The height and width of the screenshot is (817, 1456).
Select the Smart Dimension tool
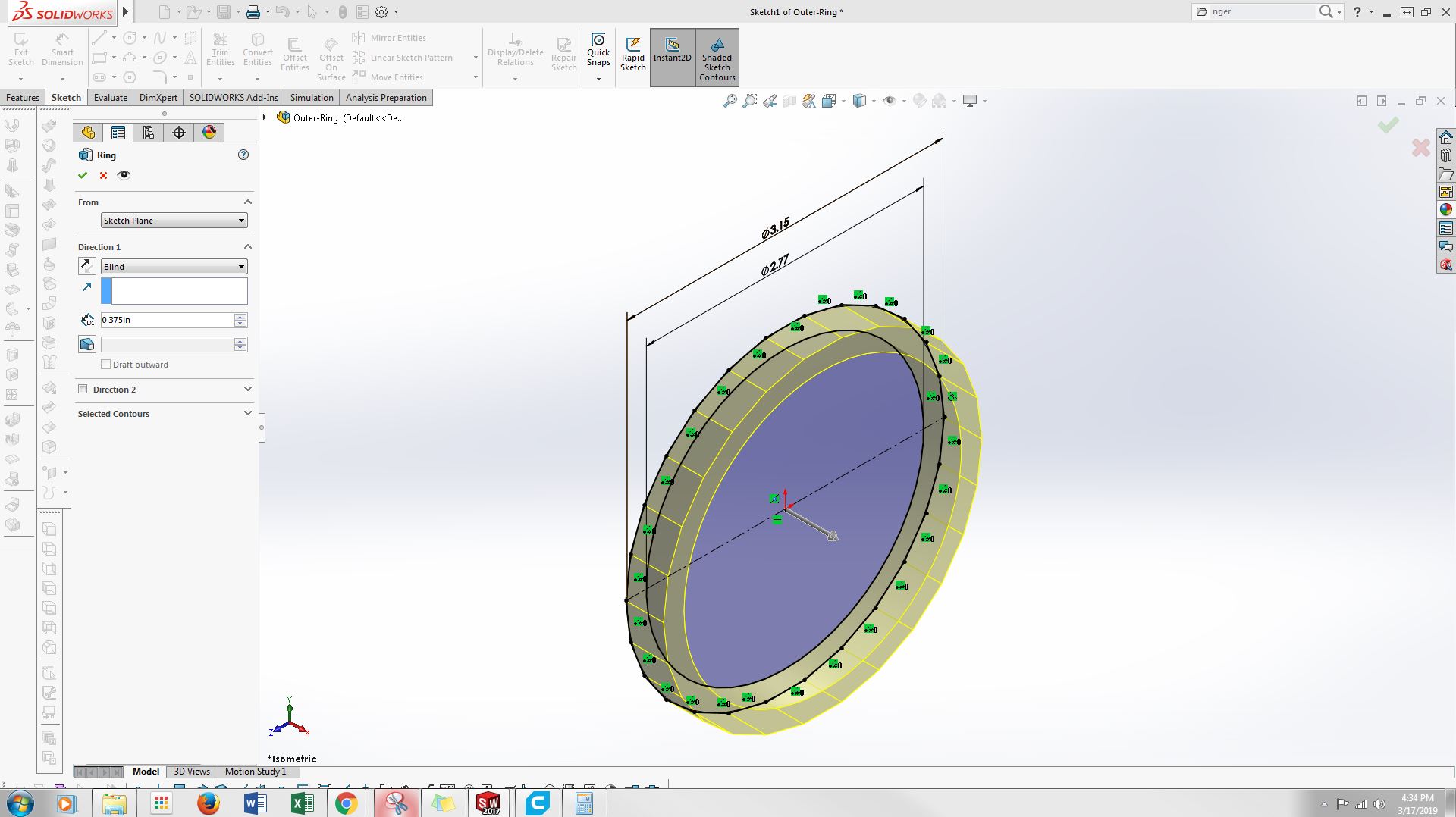(62, 50)
